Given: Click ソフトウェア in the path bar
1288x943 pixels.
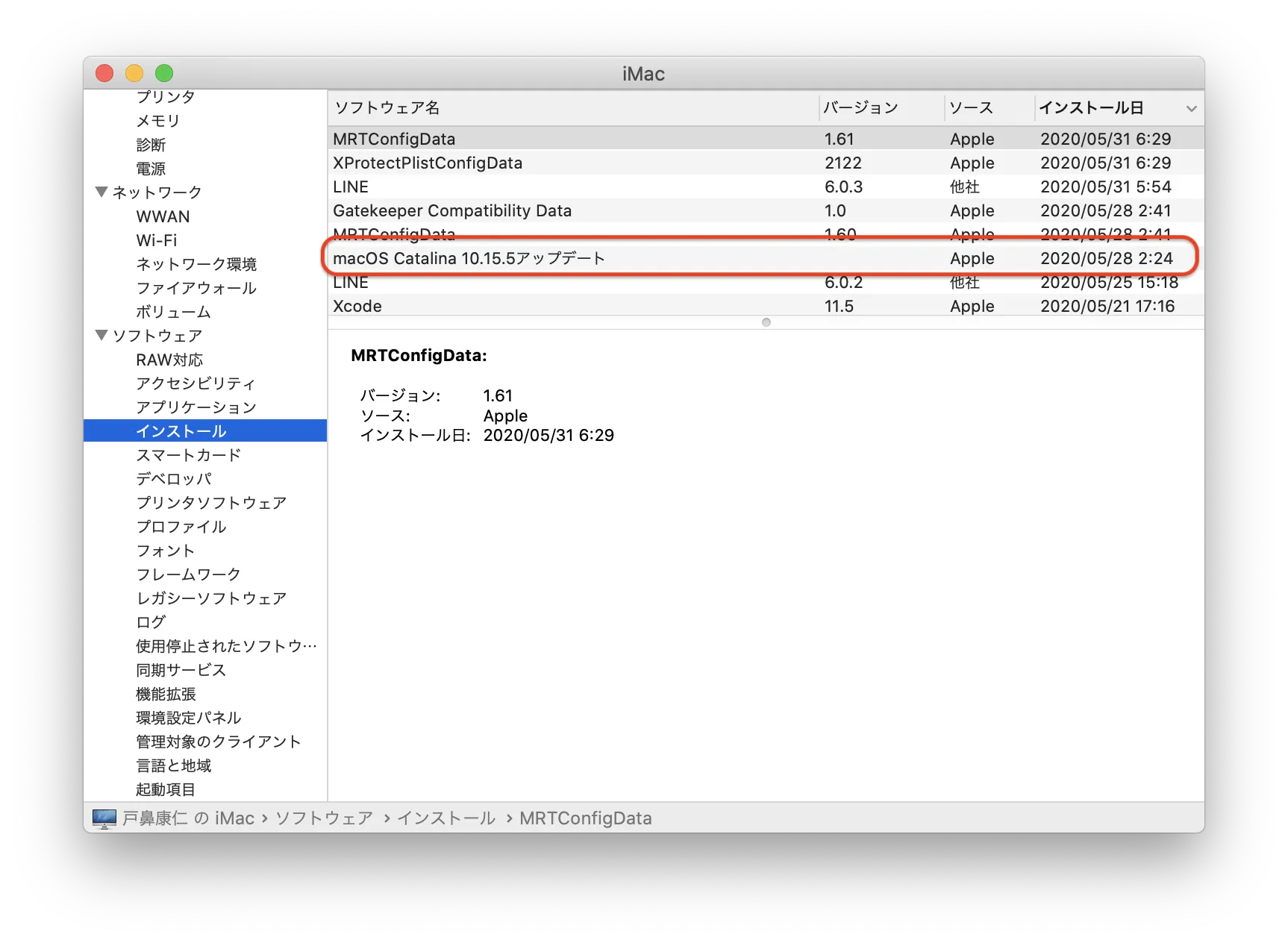Looking at the screenshot, I should pyautogui.click(x=324, y=818).
